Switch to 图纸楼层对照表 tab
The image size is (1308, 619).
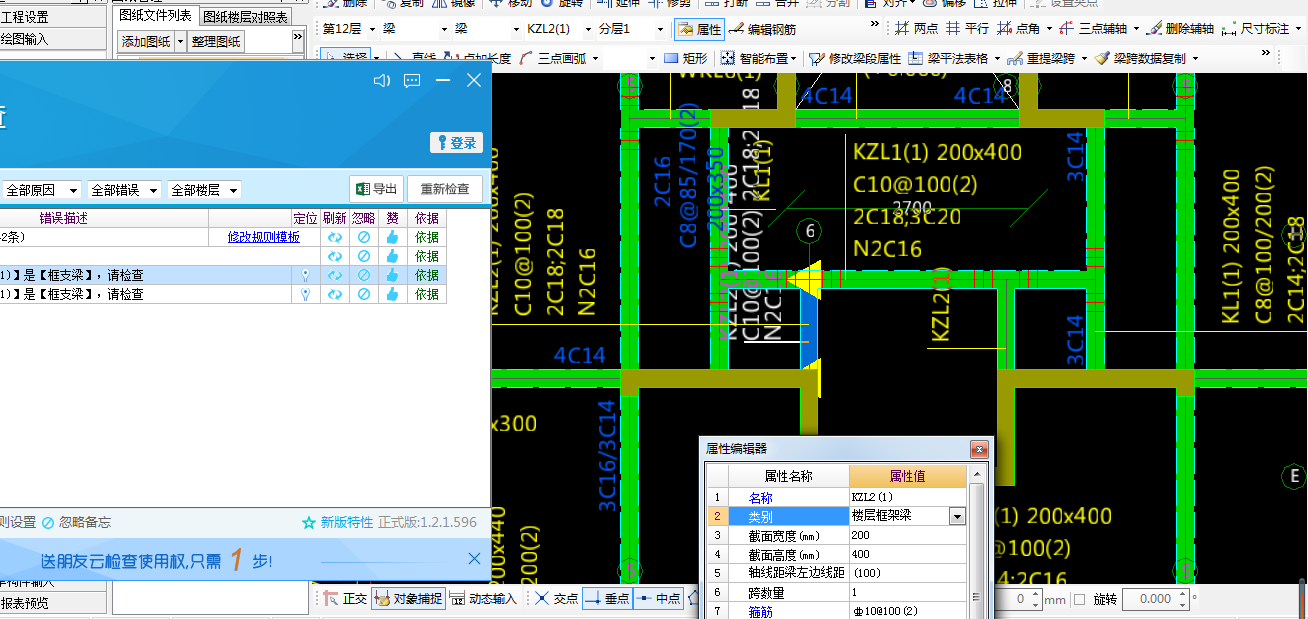tap(245, 16)
